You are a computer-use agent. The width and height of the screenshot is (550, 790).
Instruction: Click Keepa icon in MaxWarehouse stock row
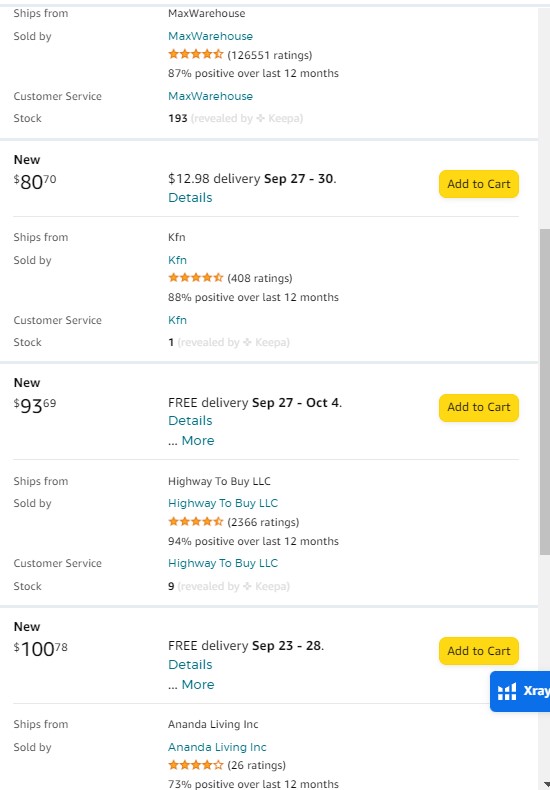pos(260,119)
